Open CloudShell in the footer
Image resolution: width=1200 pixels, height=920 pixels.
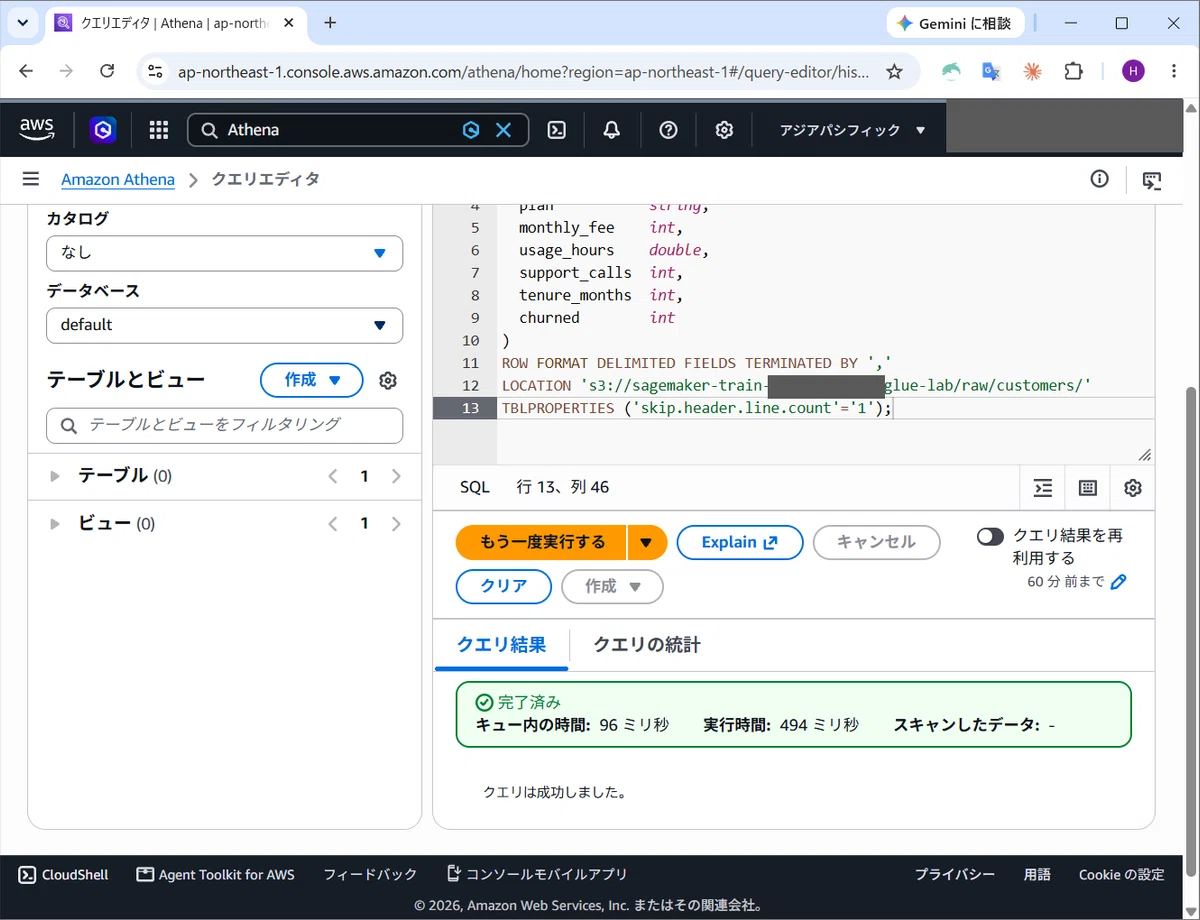point(64,875)
